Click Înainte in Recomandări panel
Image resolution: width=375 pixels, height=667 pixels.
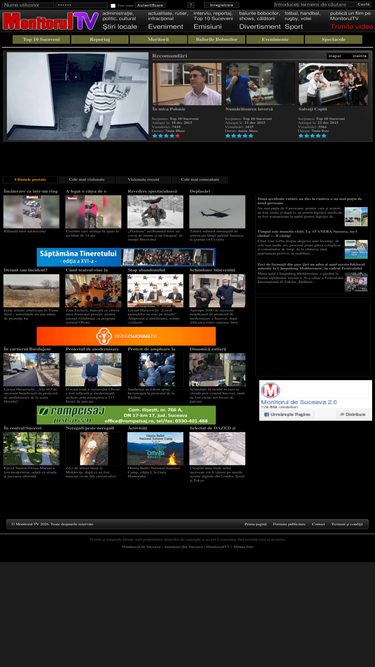(x=360, y=56)
